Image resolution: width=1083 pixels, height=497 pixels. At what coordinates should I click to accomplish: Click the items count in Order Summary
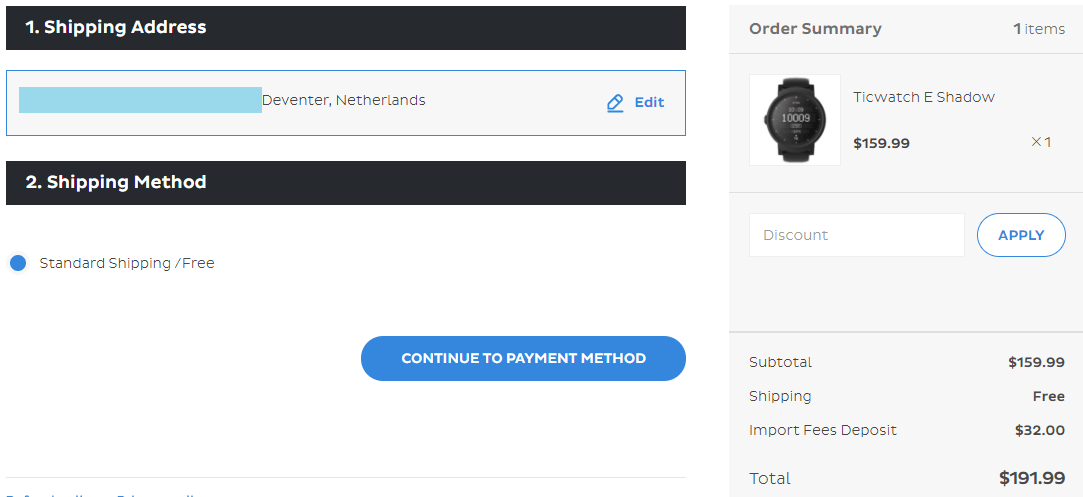(x=1039, y=29)
